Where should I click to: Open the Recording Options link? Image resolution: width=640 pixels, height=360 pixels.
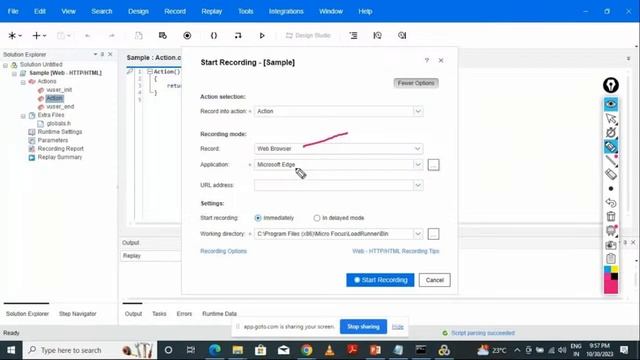click(x=224, y=251)
